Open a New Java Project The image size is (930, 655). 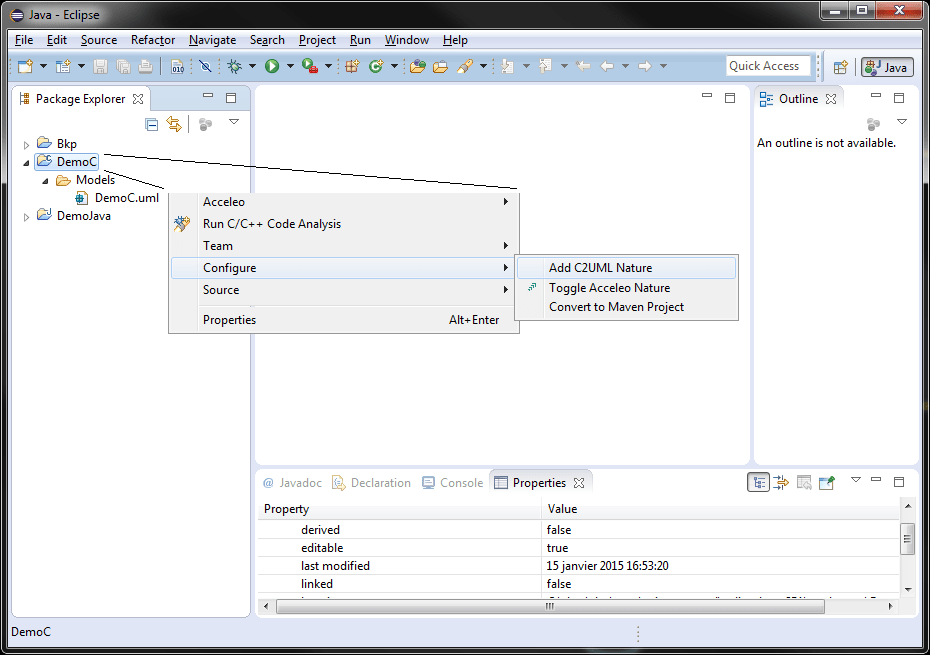(62, 65)
